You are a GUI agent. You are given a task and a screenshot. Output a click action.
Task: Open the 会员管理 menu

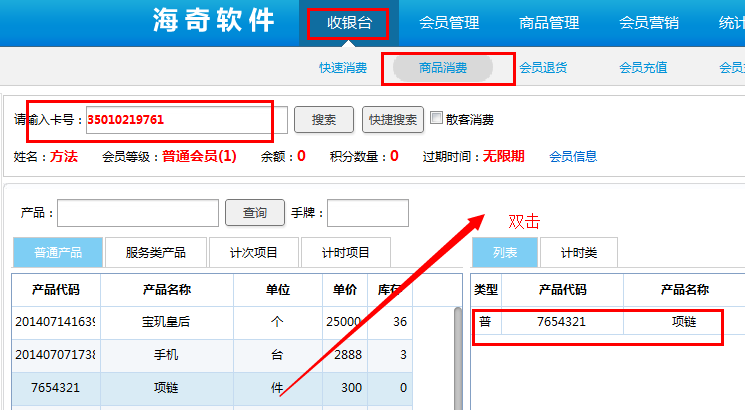(x=449, y=22)
